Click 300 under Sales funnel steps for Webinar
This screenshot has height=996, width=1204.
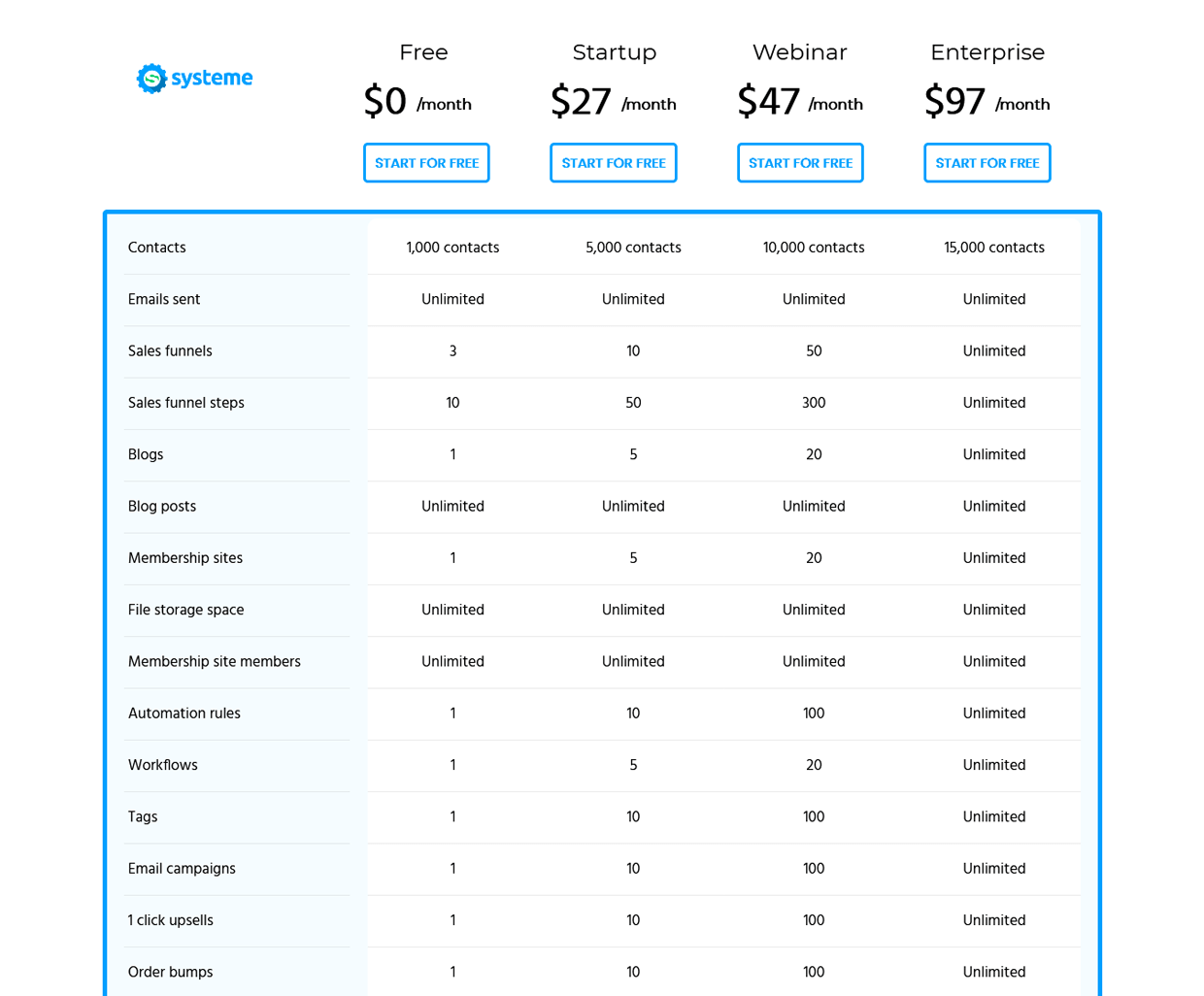pos(814,403)
